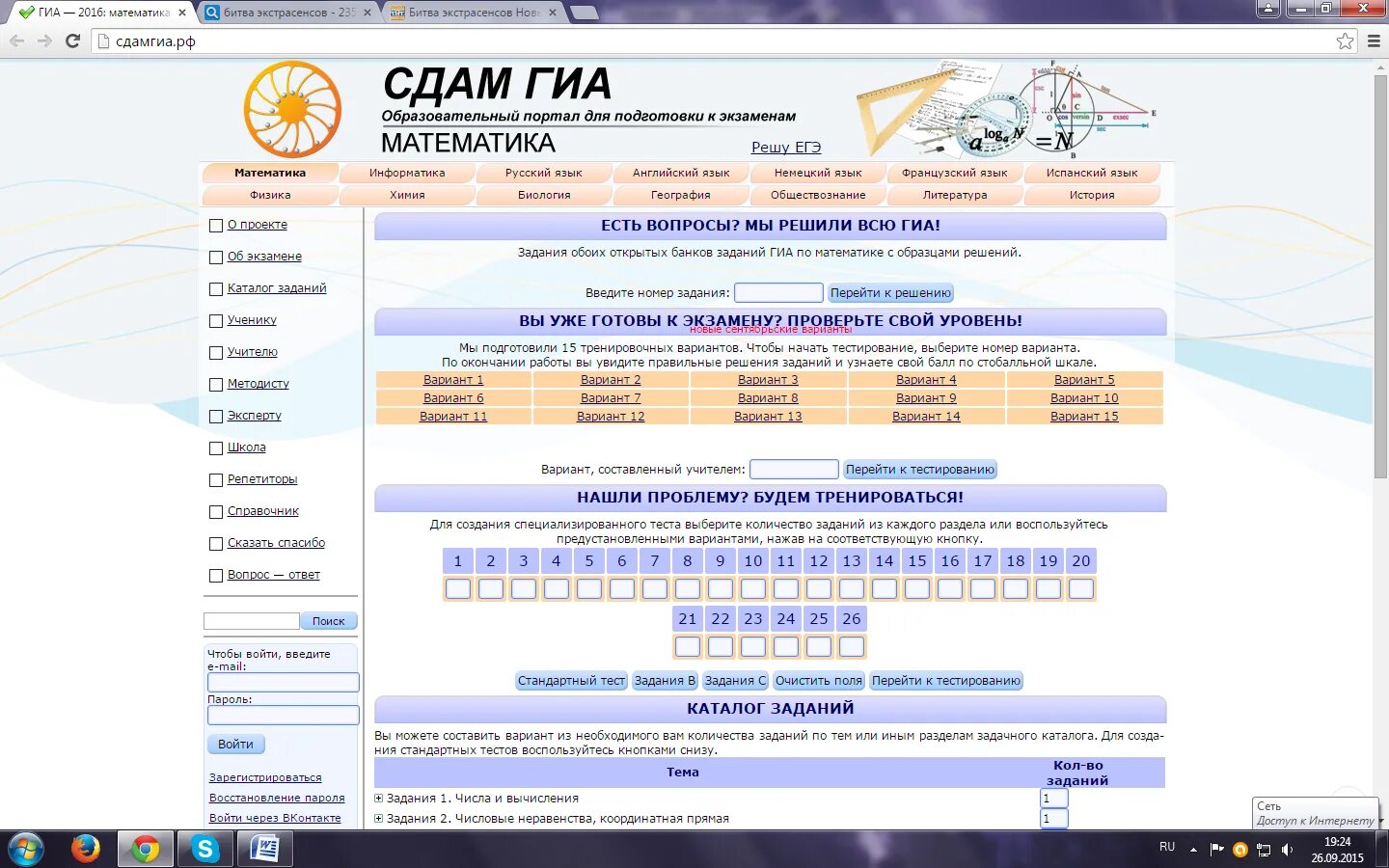Click the count box under task 26
The image size is (1389, 868).
point(852,646)
